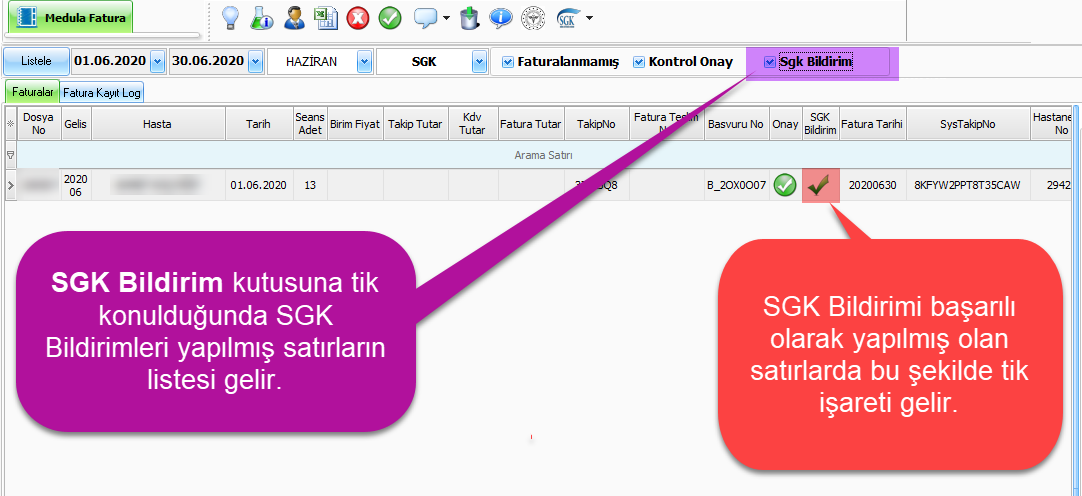
Task: Click the Seans Adet column header
Action: click(x=311, y=124)
